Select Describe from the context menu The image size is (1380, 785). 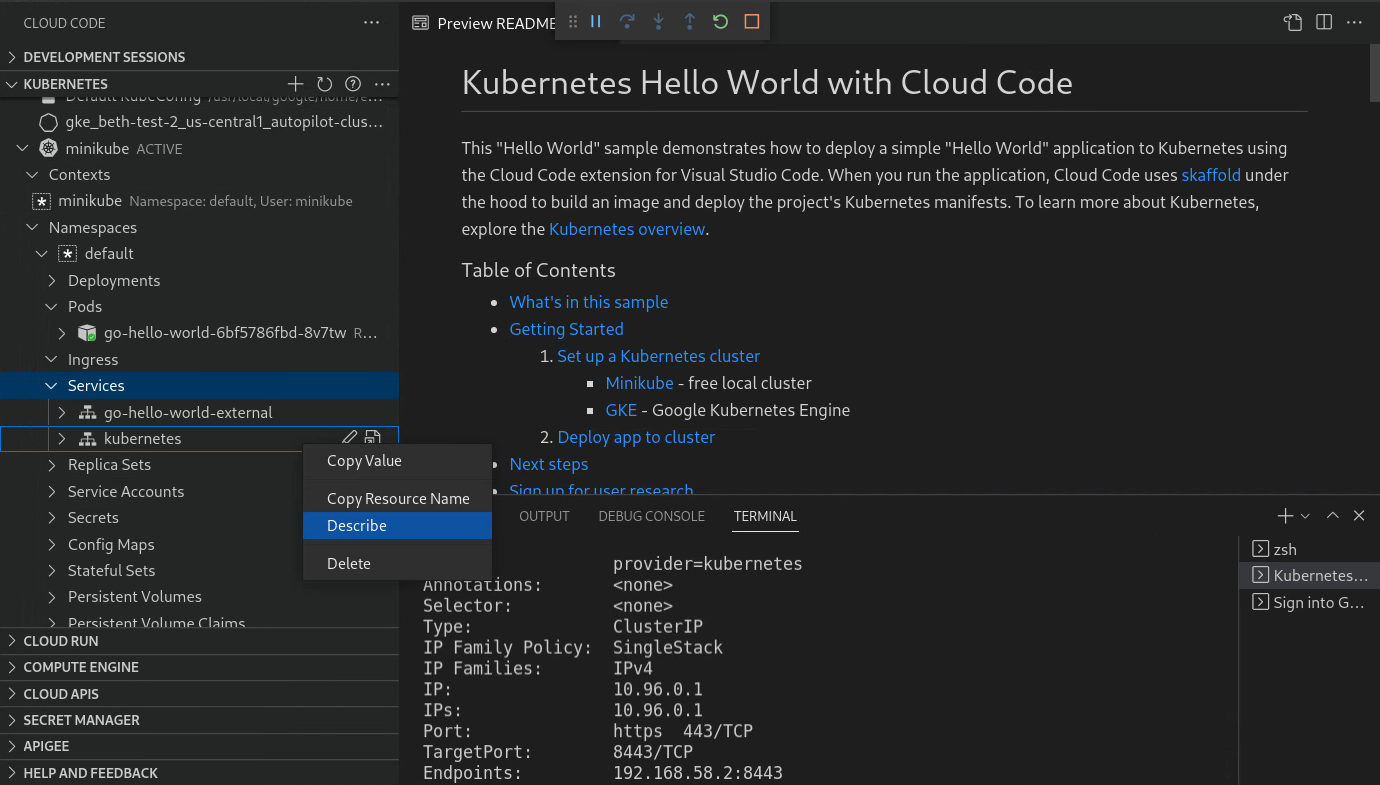[358, 525]
